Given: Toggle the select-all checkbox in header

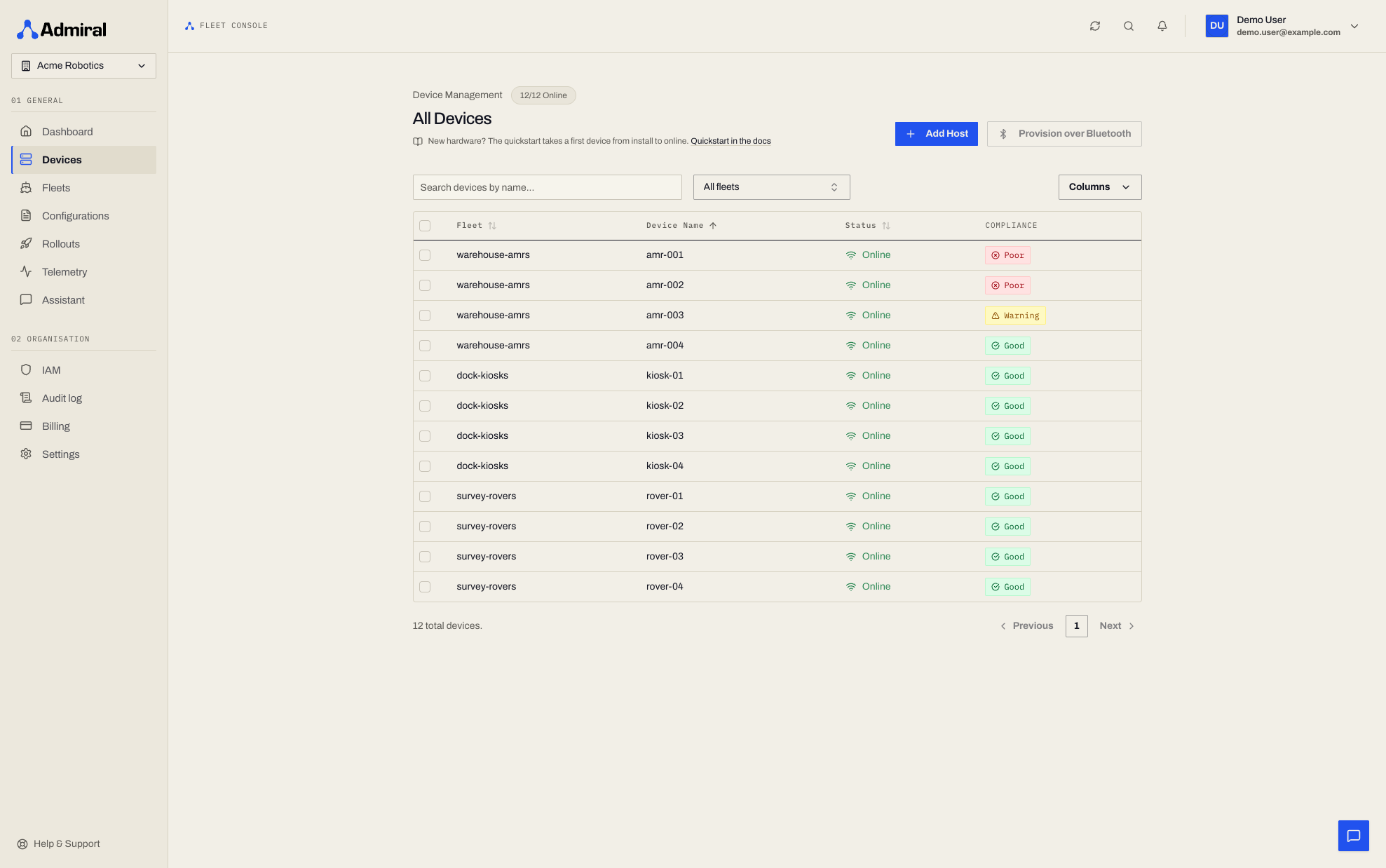Looking at the screenshot, I should pos(425,226).
